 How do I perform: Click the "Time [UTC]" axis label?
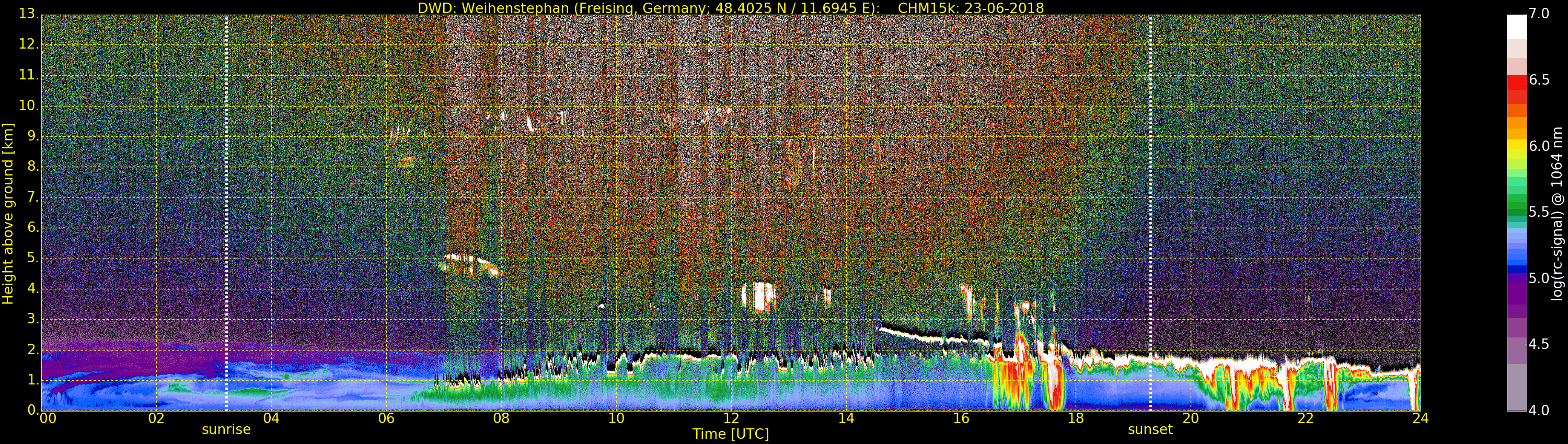click(731, 434)
